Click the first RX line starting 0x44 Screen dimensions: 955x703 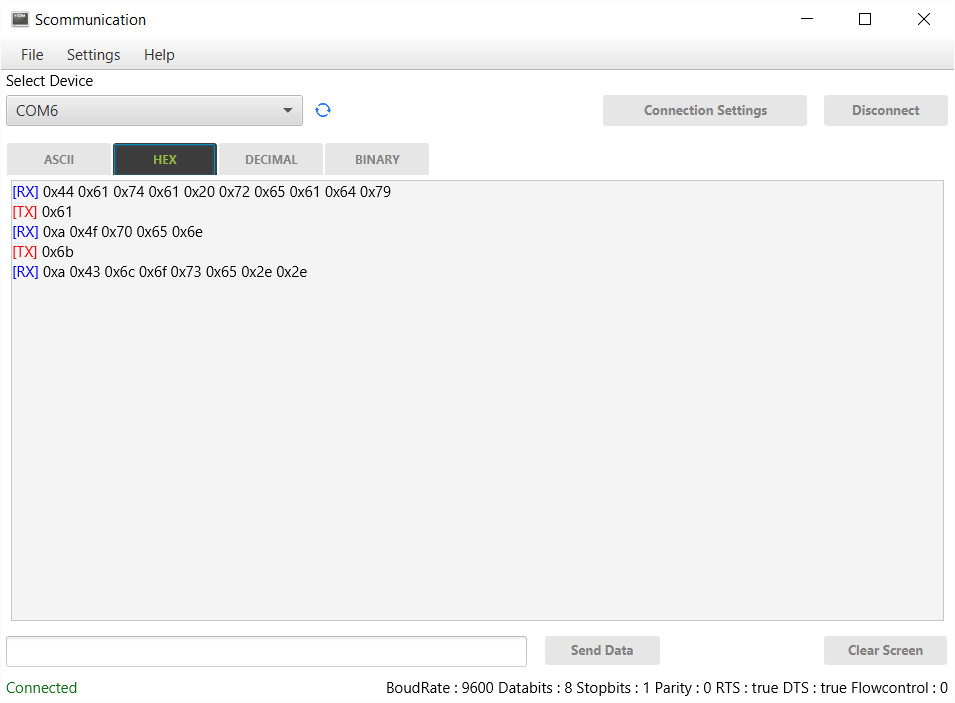coord(202,192)
